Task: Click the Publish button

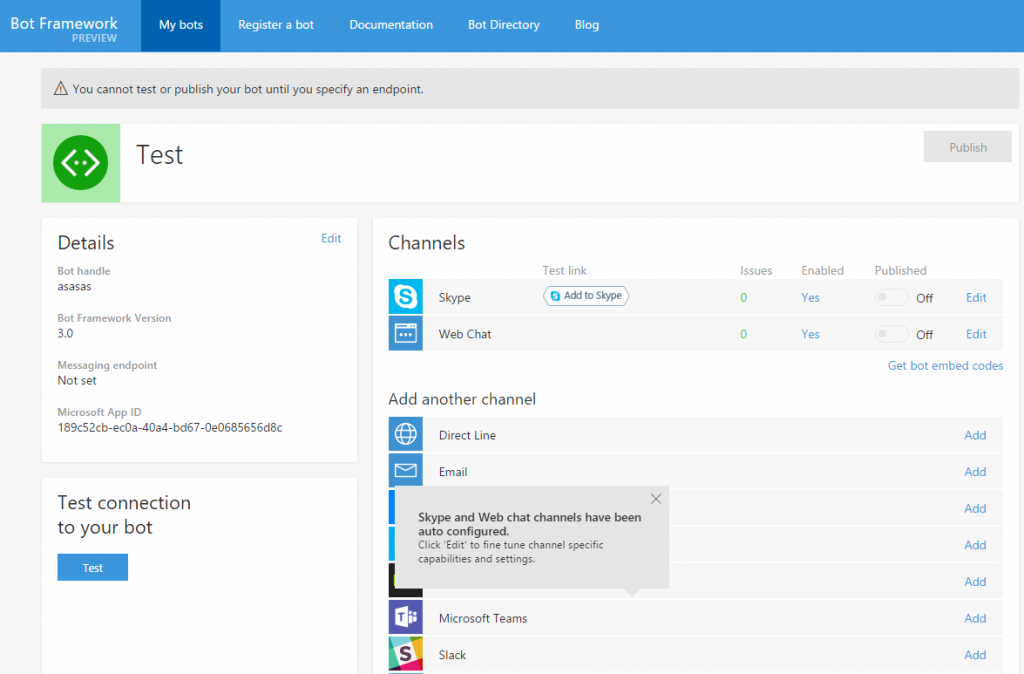Action: [x=967, y=147]
